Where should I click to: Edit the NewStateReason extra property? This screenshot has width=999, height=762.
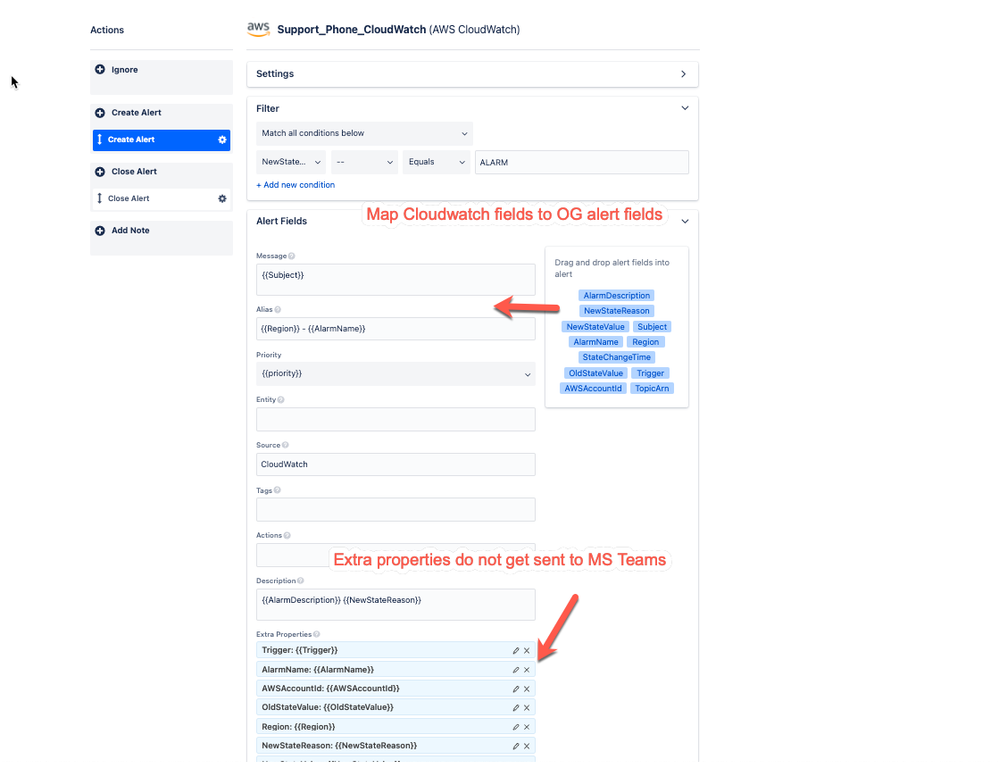(x=516, y=745)
